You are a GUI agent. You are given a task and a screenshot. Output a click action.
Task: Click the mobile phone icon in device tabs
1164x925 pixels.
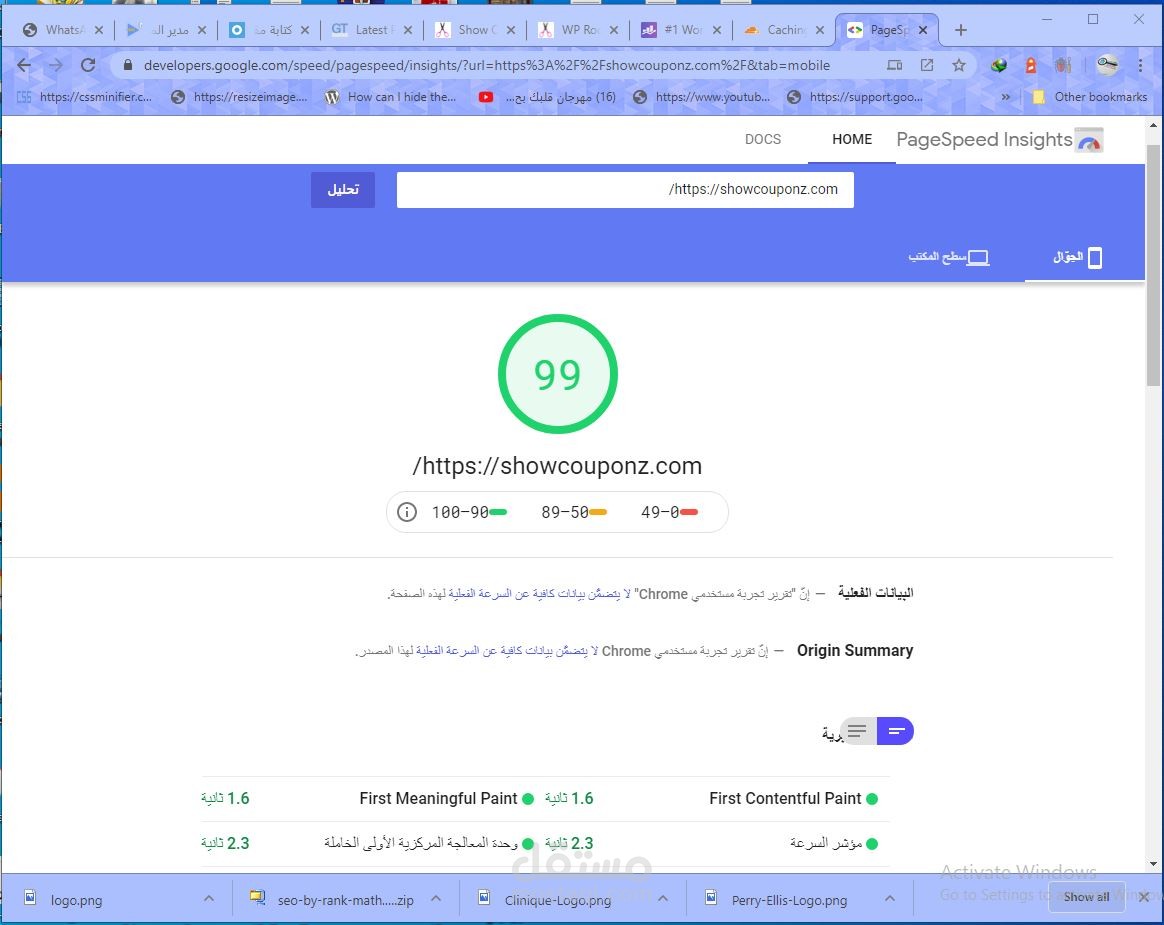(1094, 258)
